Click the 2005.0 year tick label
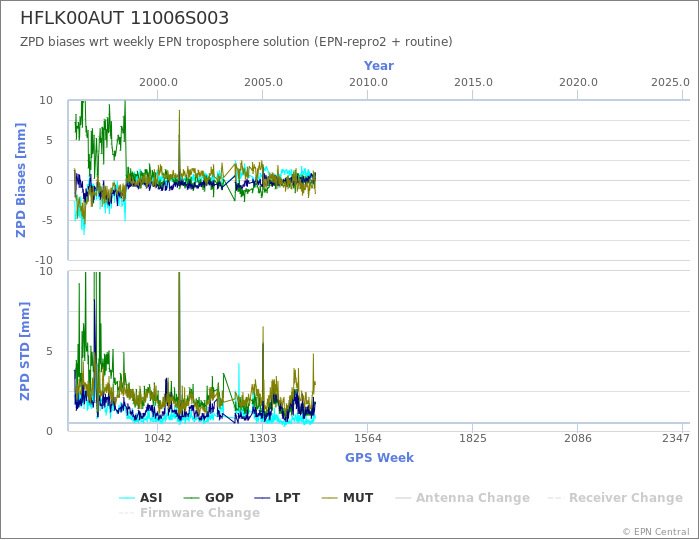Image resolution: width=700 pixels, height=540 pixels. coord(263,83)
